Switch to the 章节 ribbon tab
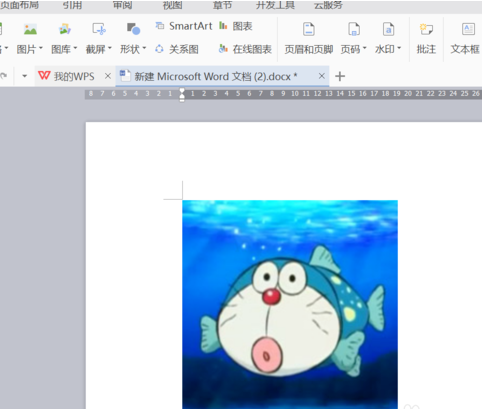The width and height of the screenshot is (482, 409). pos(222,5)
